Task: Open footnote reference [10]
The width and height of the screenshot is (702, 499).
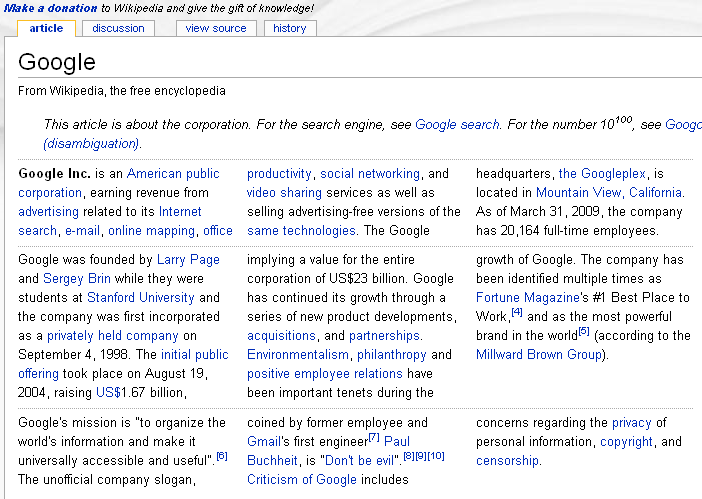Action: pyautogui.click(x=436, y=456)
